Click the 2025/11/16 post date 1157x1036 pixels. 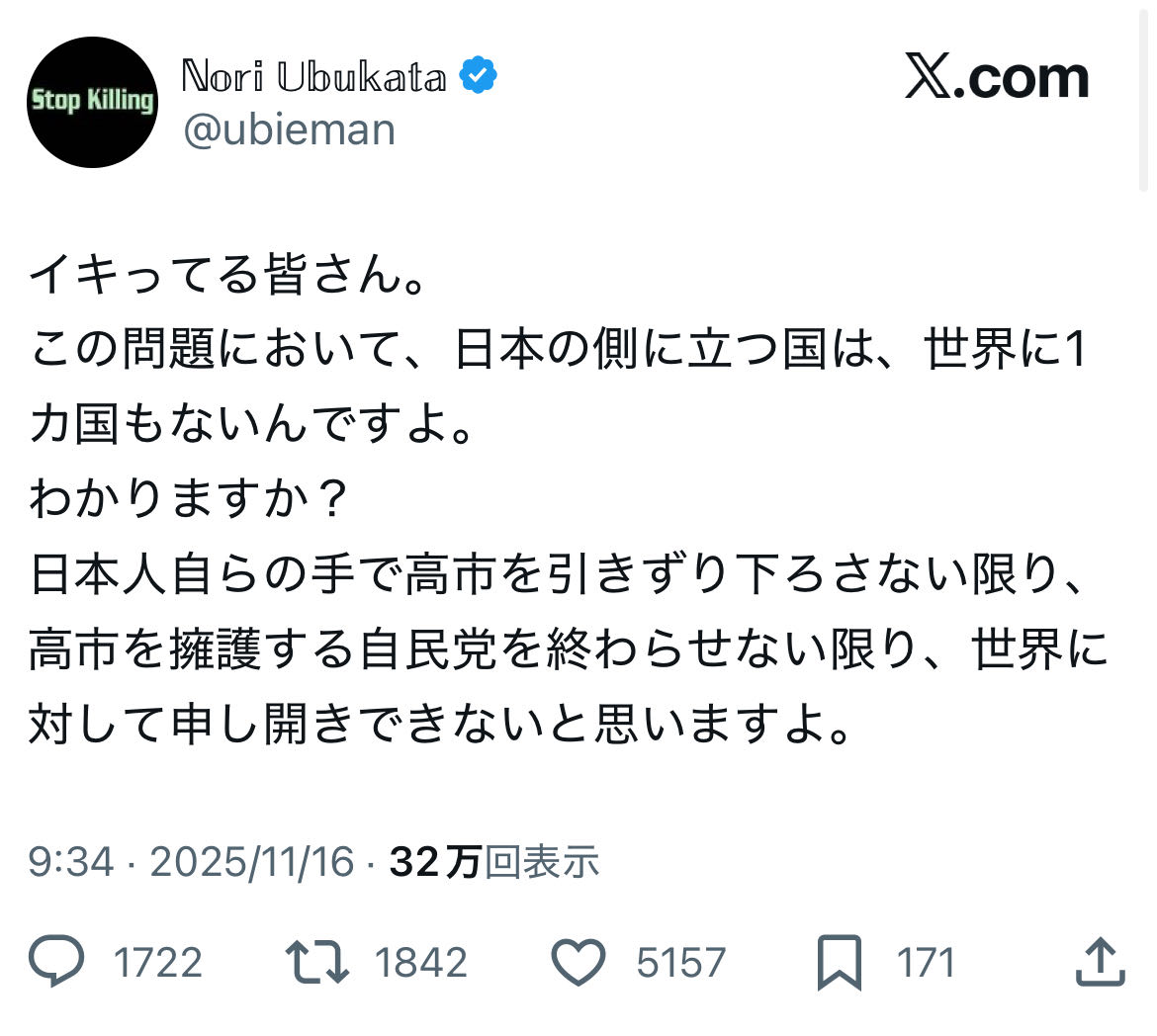(251, 862)
